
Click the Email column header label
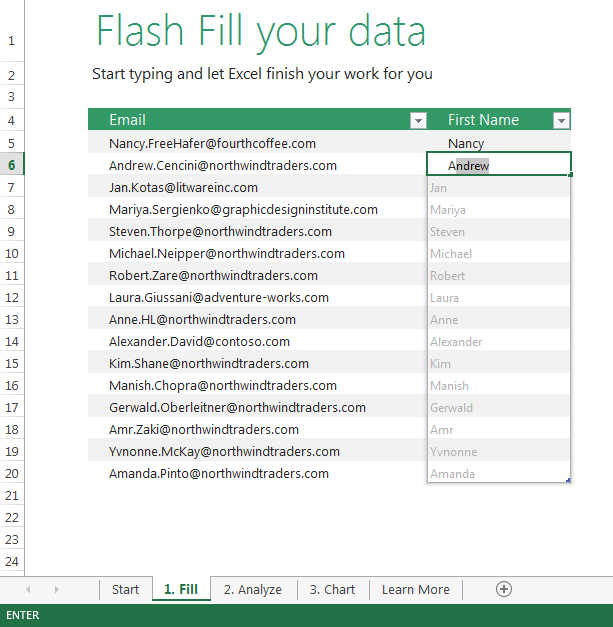127,120
